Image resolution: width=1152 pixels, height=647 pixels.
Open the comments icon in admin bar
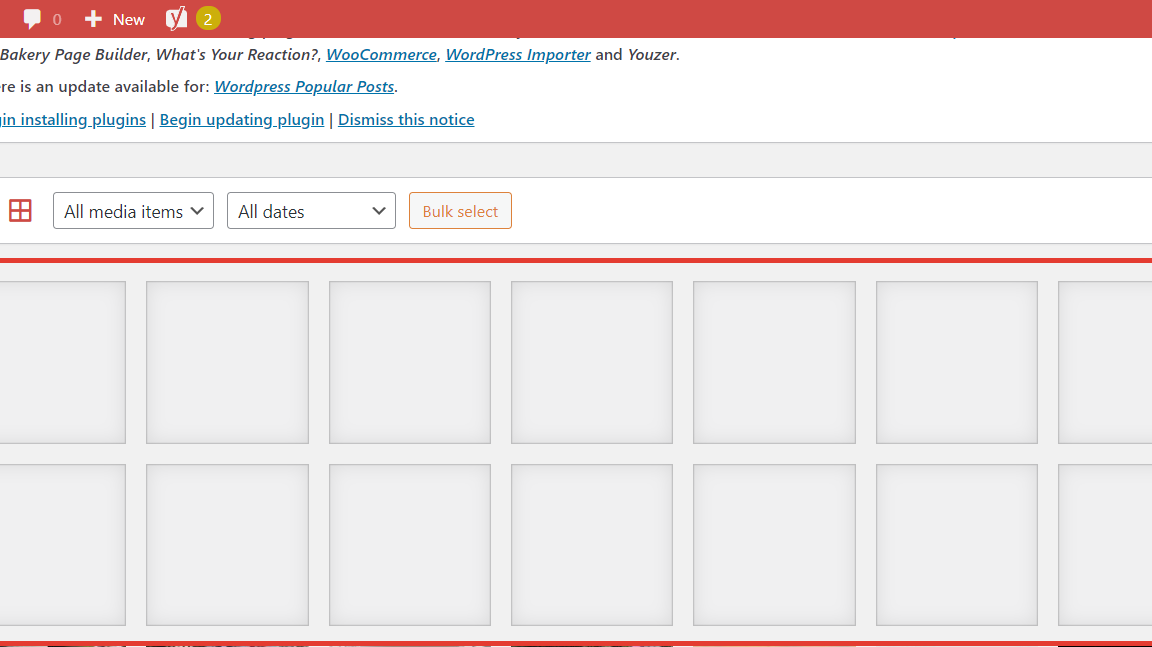33,19
